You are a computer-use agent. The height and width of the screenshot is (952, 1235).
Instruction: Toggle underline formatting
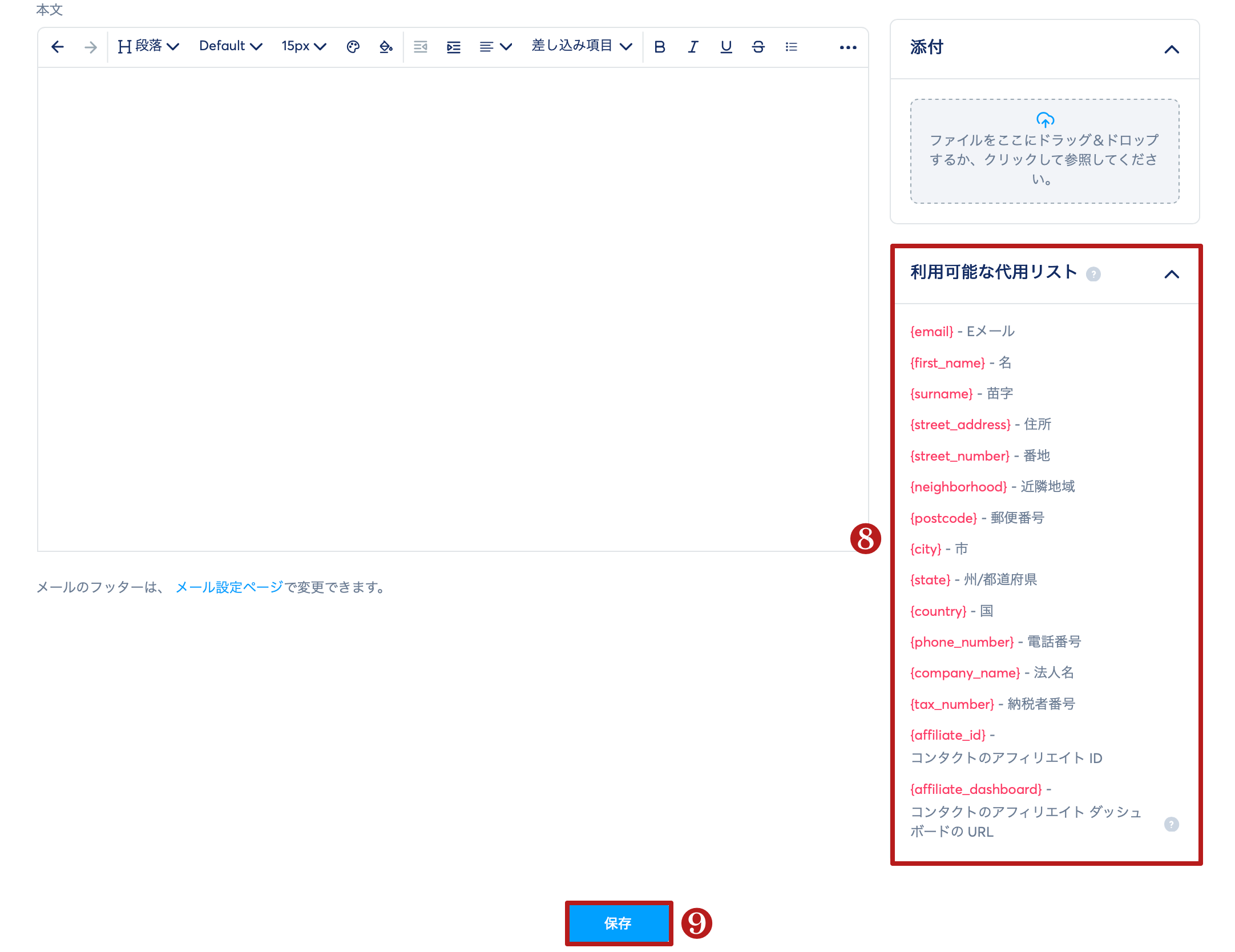coord(726,47)
